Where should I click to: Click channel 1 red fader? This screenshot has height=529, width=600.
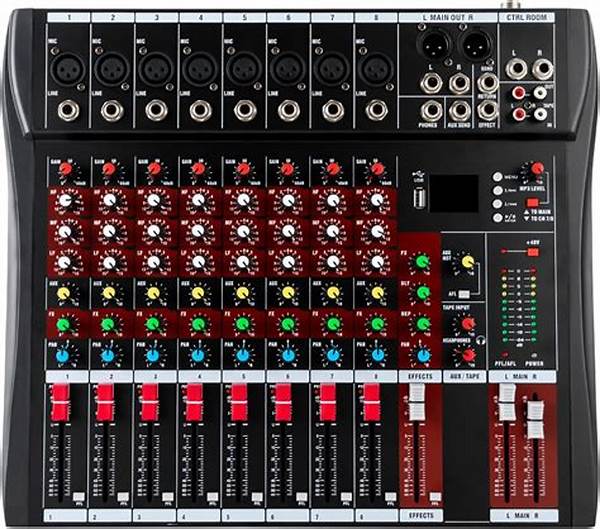point(59,401)
